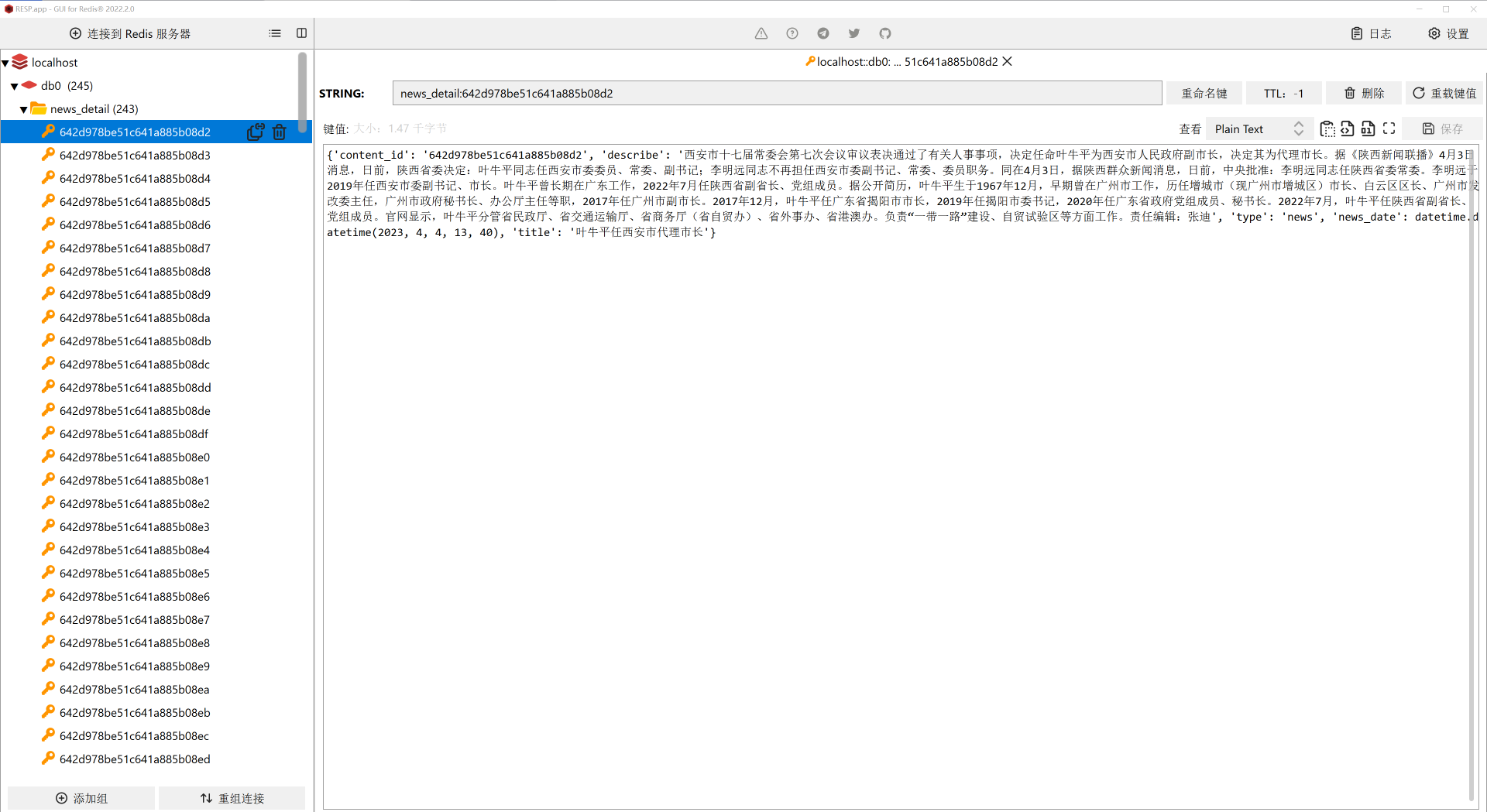This screenshot has height=812, width=1487.
Task: Click the 重命名键 rename key button
Action: [1204, 94]
